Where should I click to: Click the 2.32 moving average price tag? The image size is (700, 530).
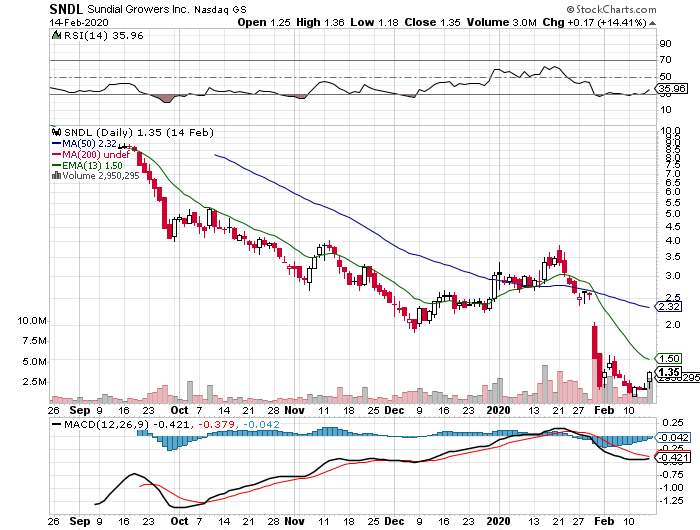(669, 306)
